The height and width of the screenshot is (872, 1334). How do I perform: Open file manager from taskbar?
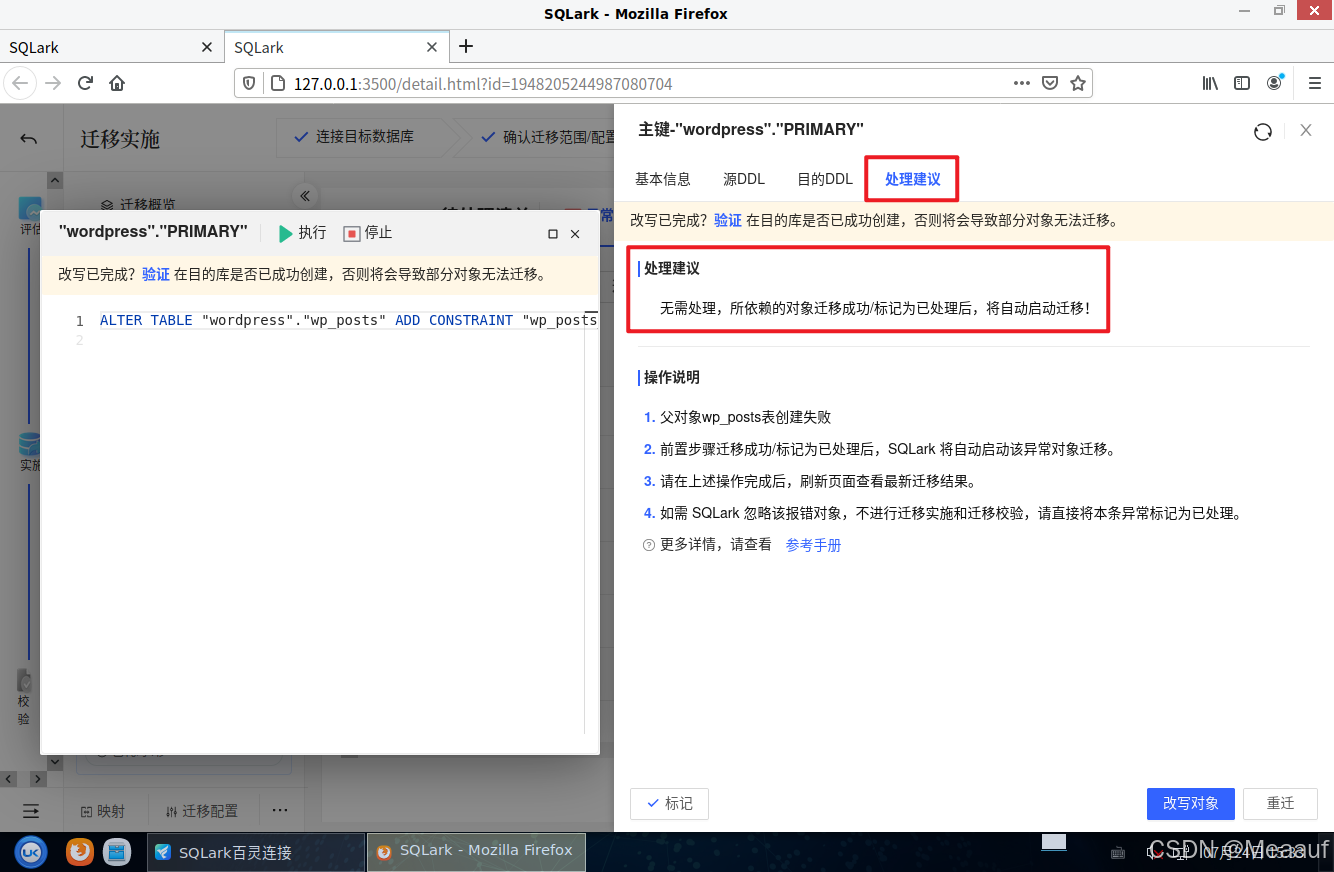[117, 852]
